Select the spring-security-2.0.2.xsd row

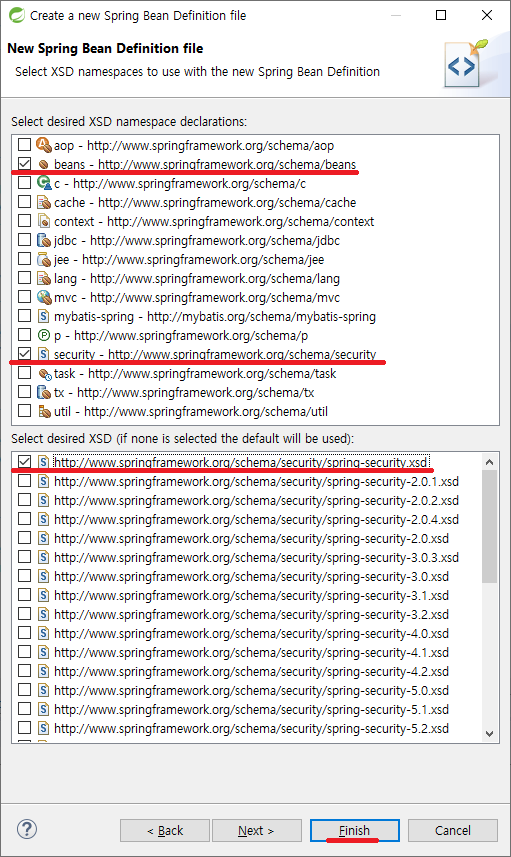(256, 501)
